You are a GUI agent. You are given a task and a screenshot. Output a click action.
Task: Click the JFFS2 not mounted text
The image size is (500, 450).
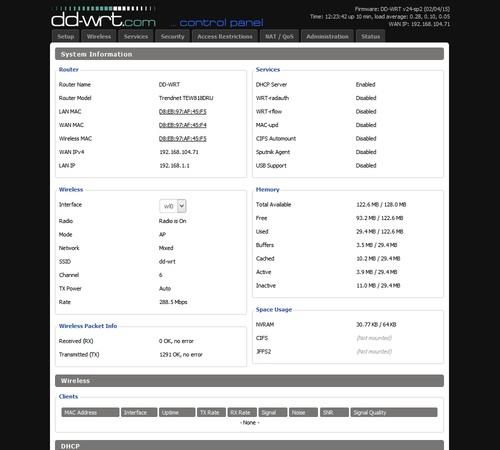(374, 352)
